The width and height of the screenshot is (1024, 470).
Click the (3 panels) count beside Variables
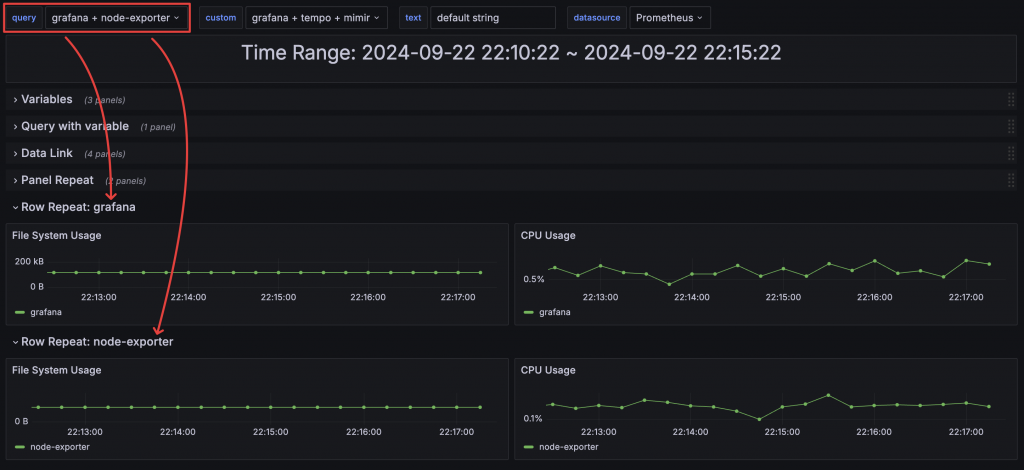[x=104, y=101]
